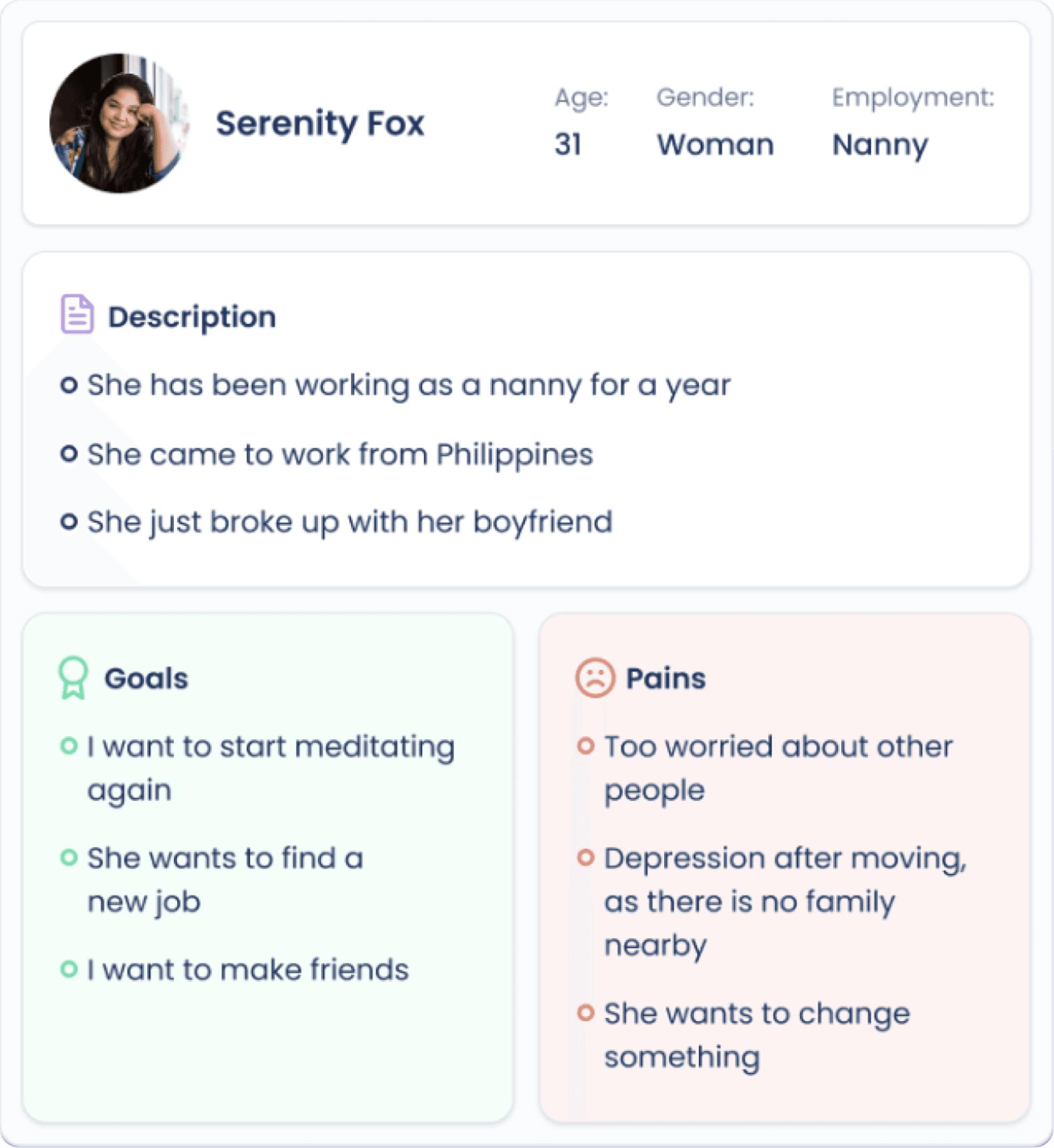The width and height of the screenshot is (1054, 1148).
Task: Click 'She just broke up with her boyfriend'
Action: tap(349, 522)
